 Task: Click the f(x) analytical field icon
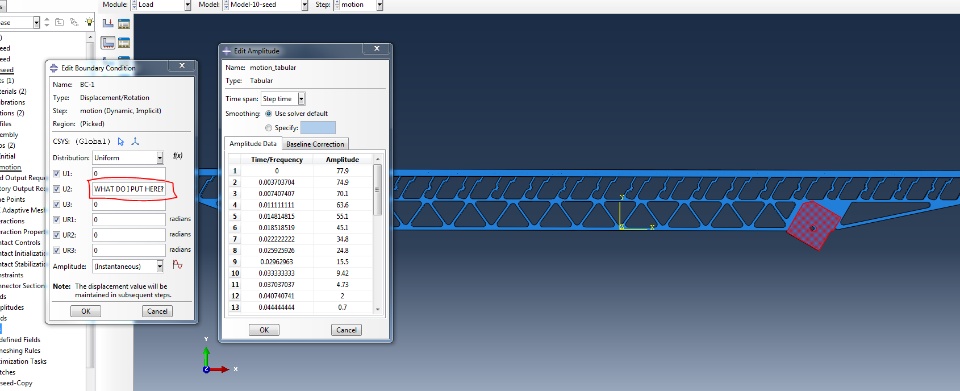(178, 156)
